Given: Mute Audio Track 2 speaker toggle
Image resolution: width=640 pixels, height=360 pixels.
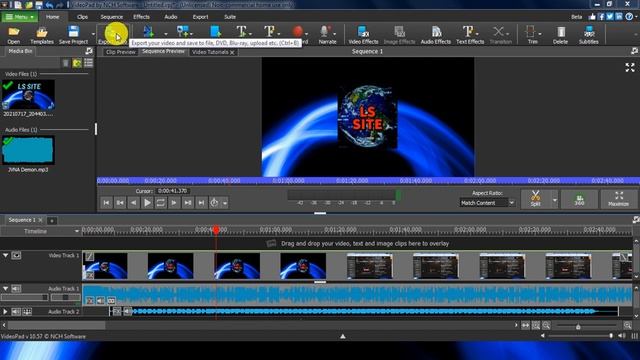Looking at the screenshot, I should (x=16, y=311).
